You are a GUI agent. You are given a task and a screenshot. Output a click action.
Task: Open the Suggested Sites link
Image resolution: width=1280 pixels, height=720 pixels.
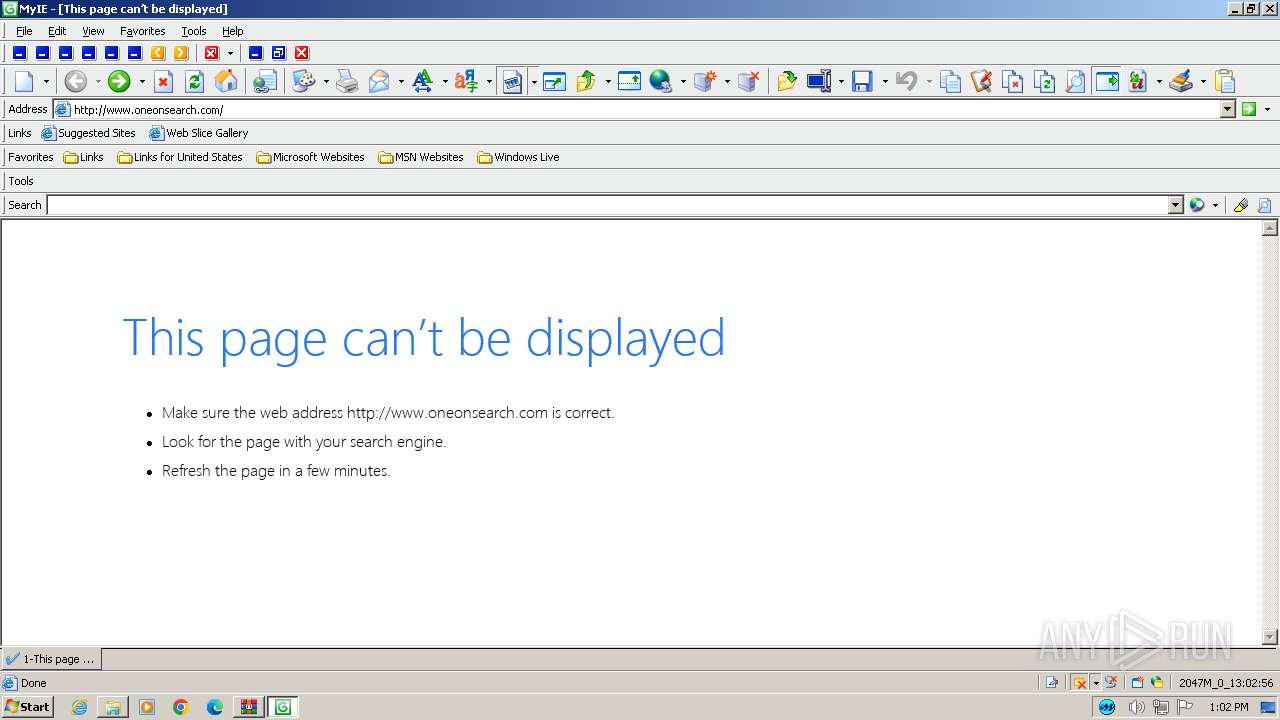coord(89,133)
